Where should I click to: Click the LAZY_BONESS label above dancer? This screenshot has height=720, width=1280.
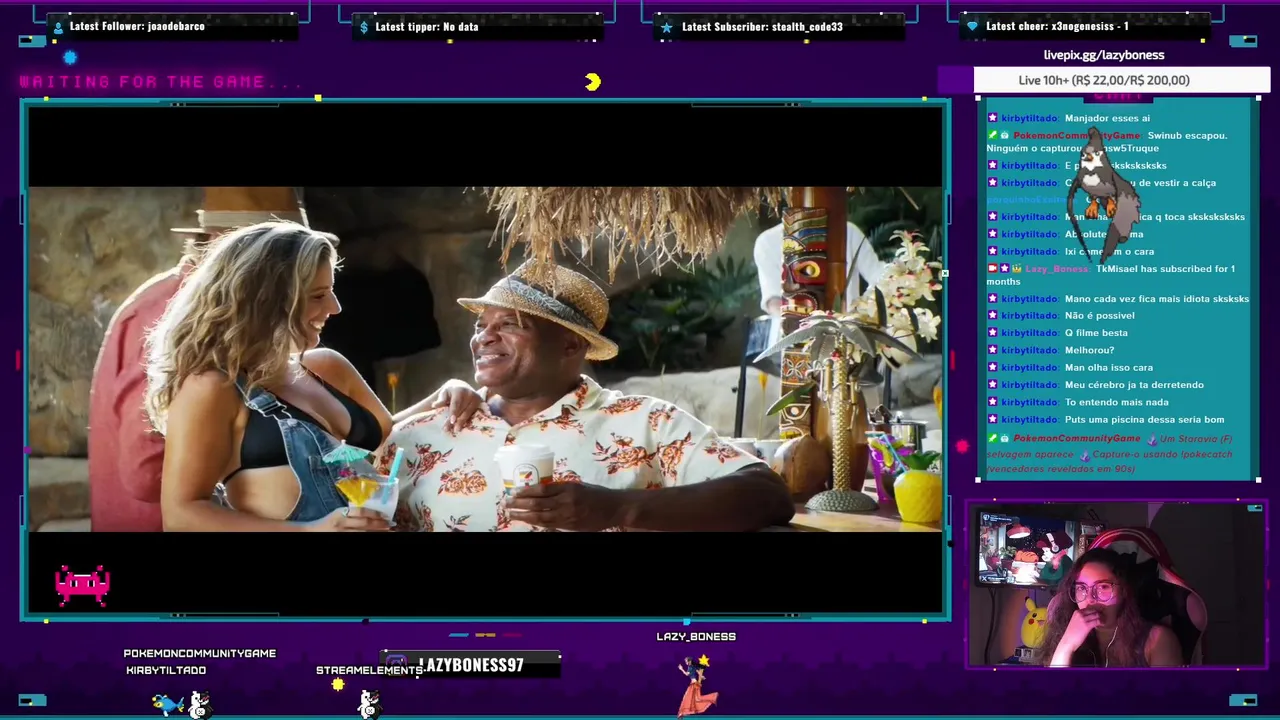tap(696, 636)
